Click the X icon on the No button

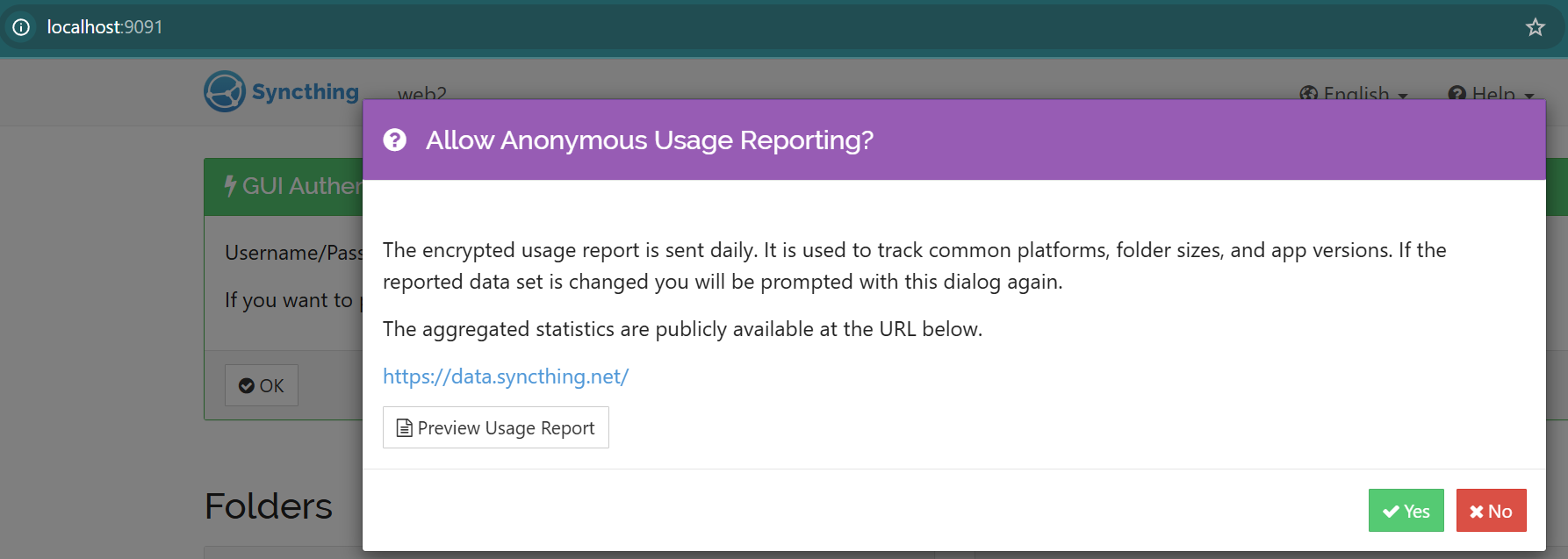pos(1477,512)
